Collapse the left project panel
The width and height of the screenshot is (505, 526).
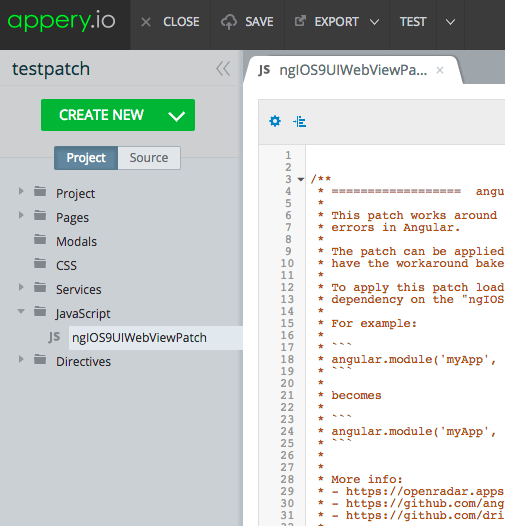pyautogui.click(x=223, y=69)
